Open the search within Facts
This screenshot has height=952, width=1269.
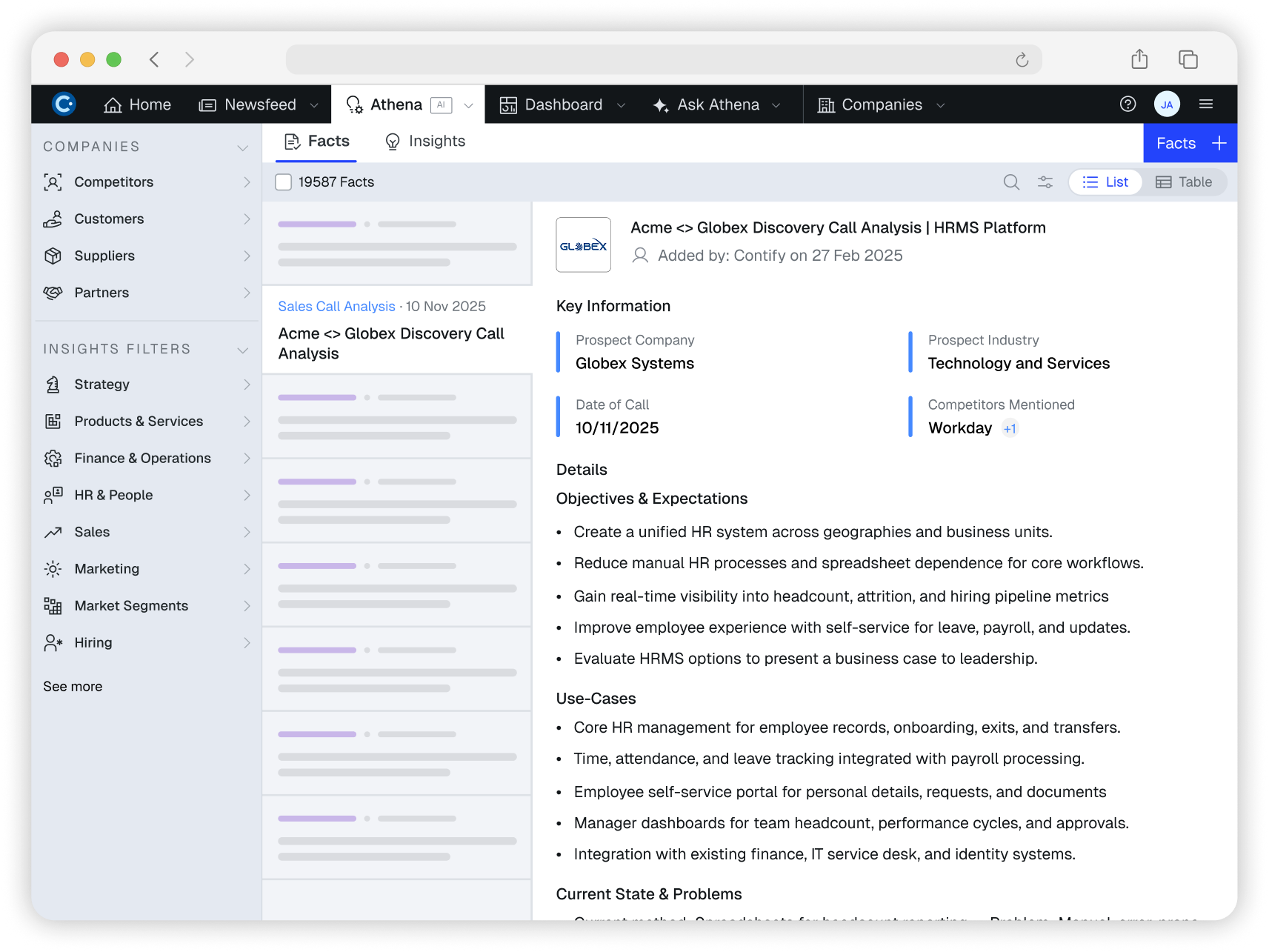[1010, 182]
